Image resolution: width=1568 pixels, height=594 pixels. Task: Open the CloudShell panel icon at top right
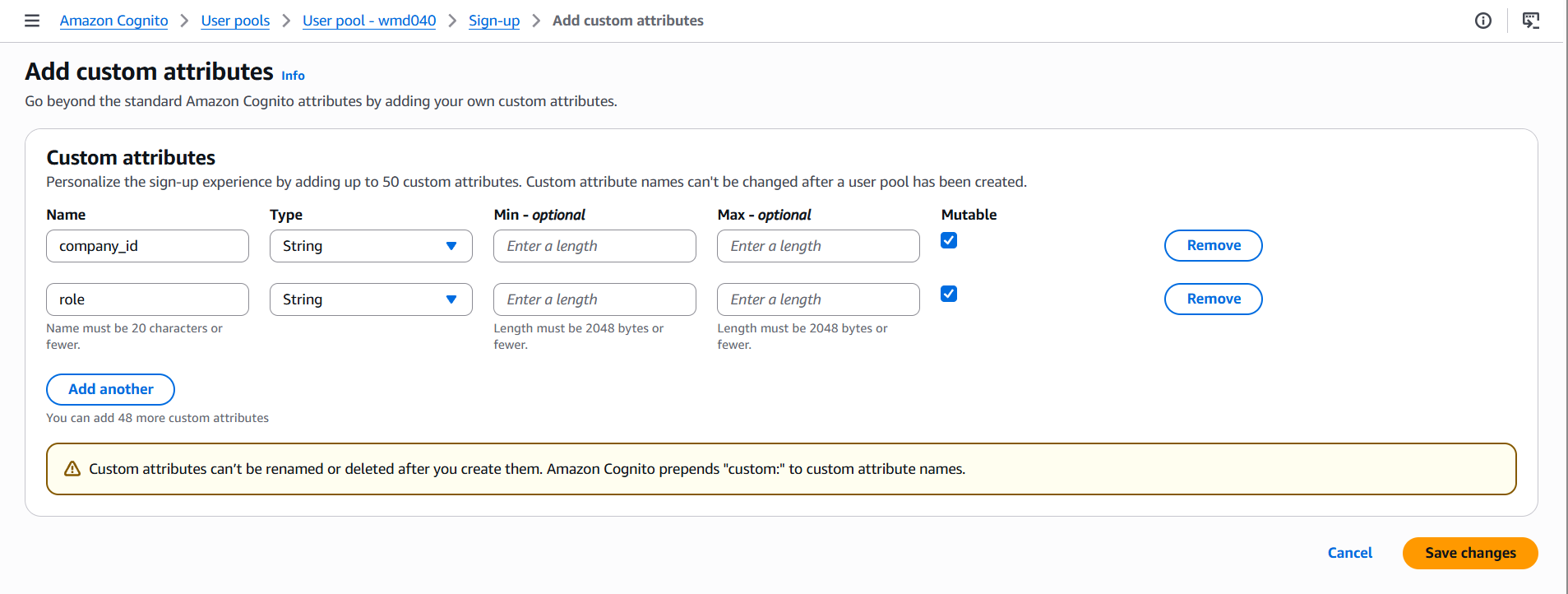[1530, 21]
